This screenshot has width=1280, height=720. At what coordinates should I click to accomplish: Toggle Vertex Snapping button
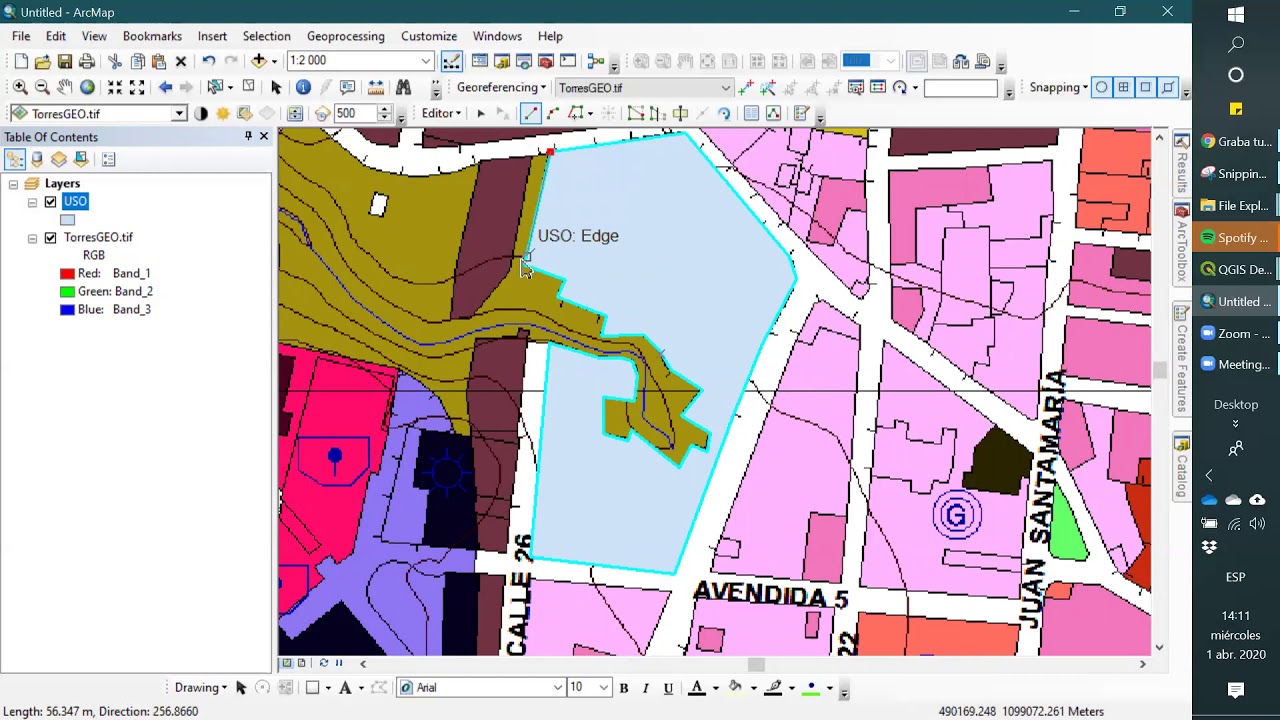tap(1146, 88)
